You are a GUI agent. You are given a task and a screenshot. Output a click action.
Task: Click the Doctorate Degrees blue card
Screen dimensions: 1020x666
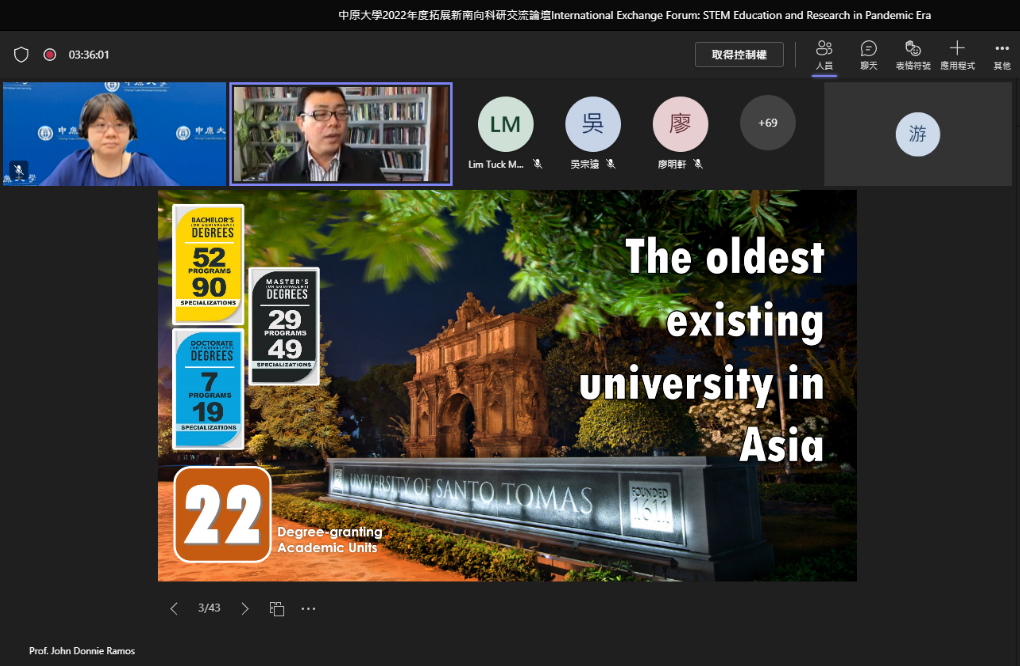[x=208, y=388]
